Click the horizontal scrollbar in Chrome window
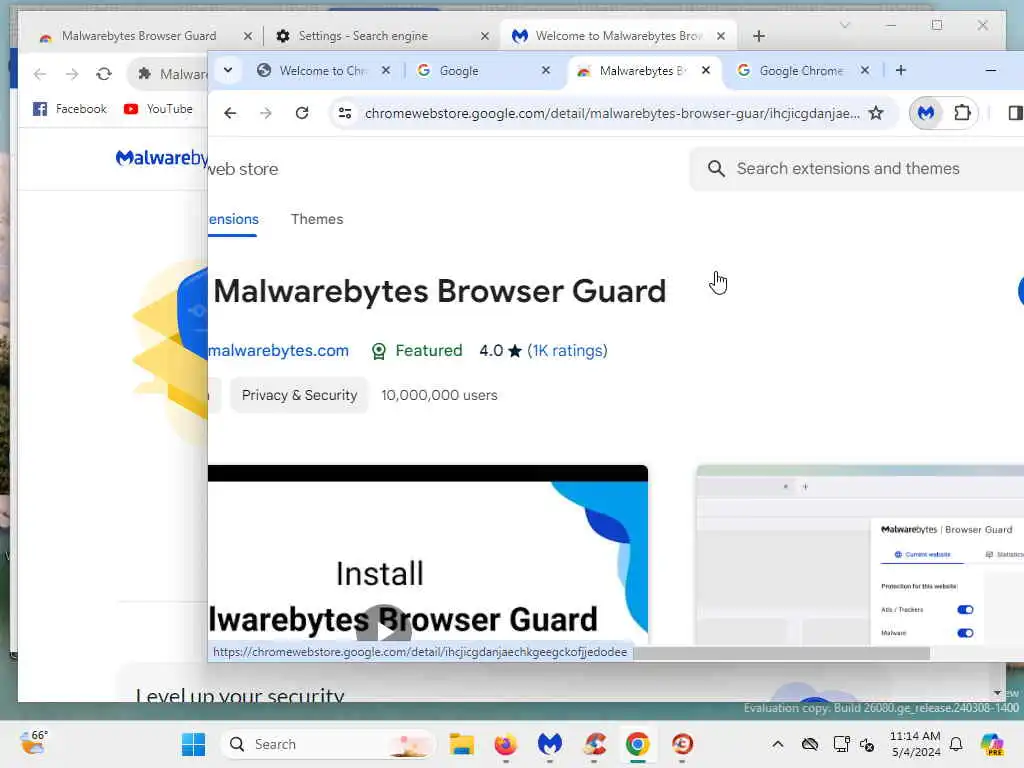1024x768 pixels. click(781, 653)
